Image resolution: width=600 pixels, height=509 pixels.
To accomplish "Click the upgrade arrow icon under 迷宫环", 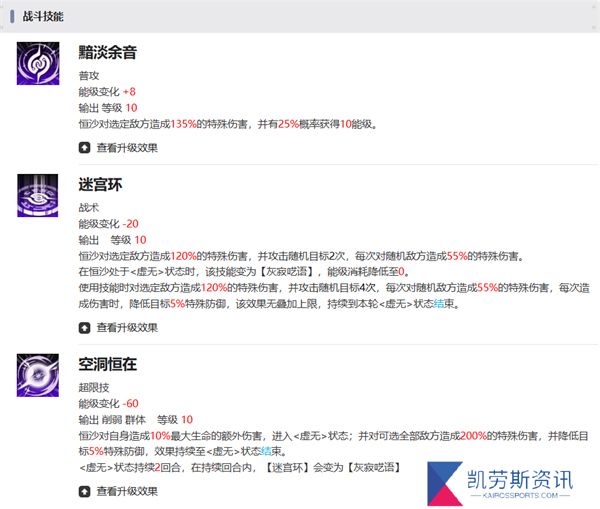I will click(84, 328).
